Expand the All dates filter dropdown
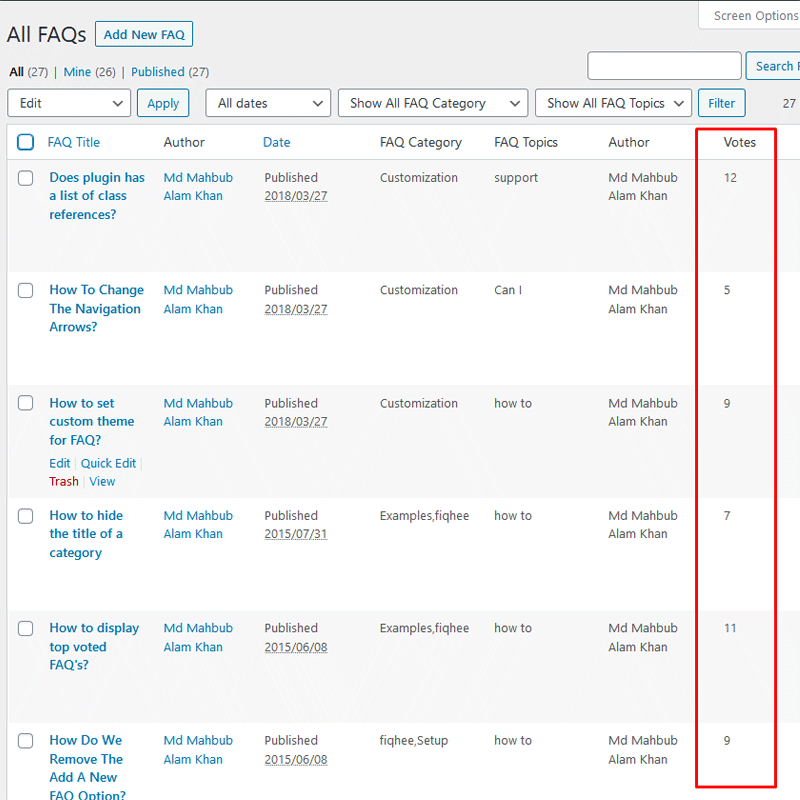Viewport: 800px width, 800px height. click(268, 103)
